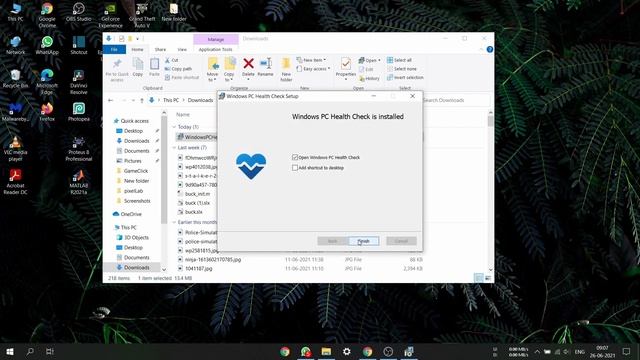
Task: Collapse the Last week (7) group
Action: pyautogui.click(x=174, y=147)
